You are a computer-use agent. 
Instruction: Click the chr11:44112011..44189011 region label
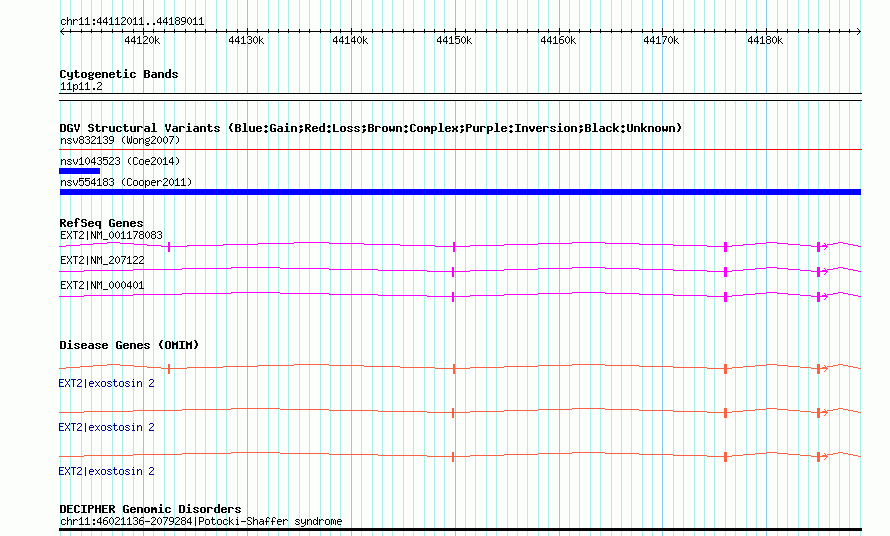tap(132, 22)
